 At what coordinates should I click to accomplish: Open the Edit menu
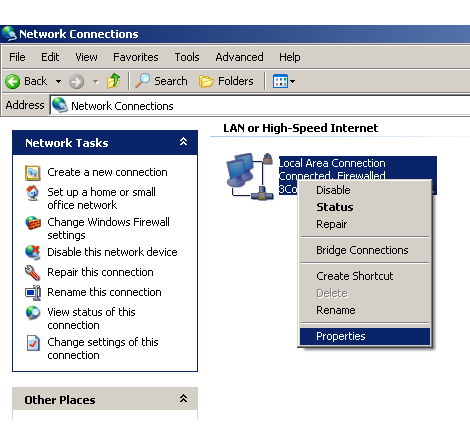[x=50, y=57]
